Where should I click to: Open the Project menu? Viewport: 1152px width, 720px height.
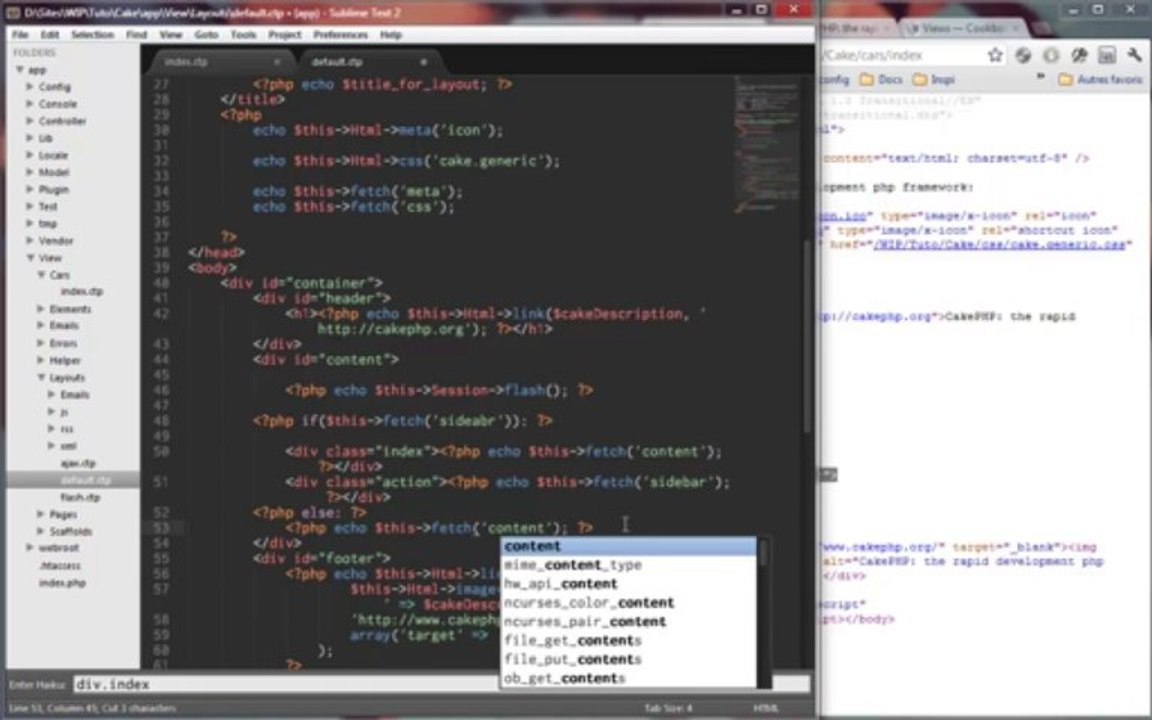click(x=284, y=35)
